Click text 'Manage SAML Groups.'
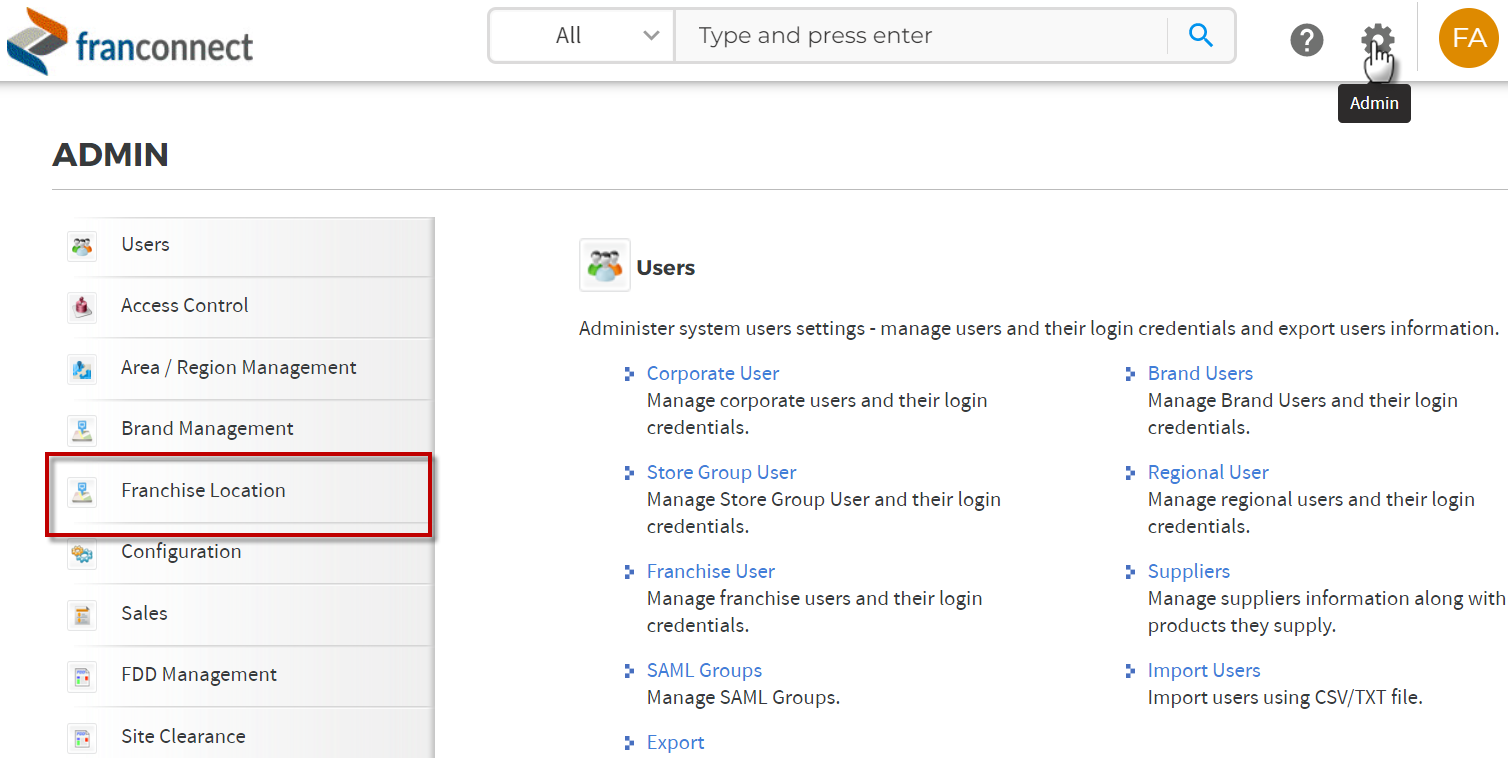The width and height of the screenshot is (1508, 758). click(743, 697)
